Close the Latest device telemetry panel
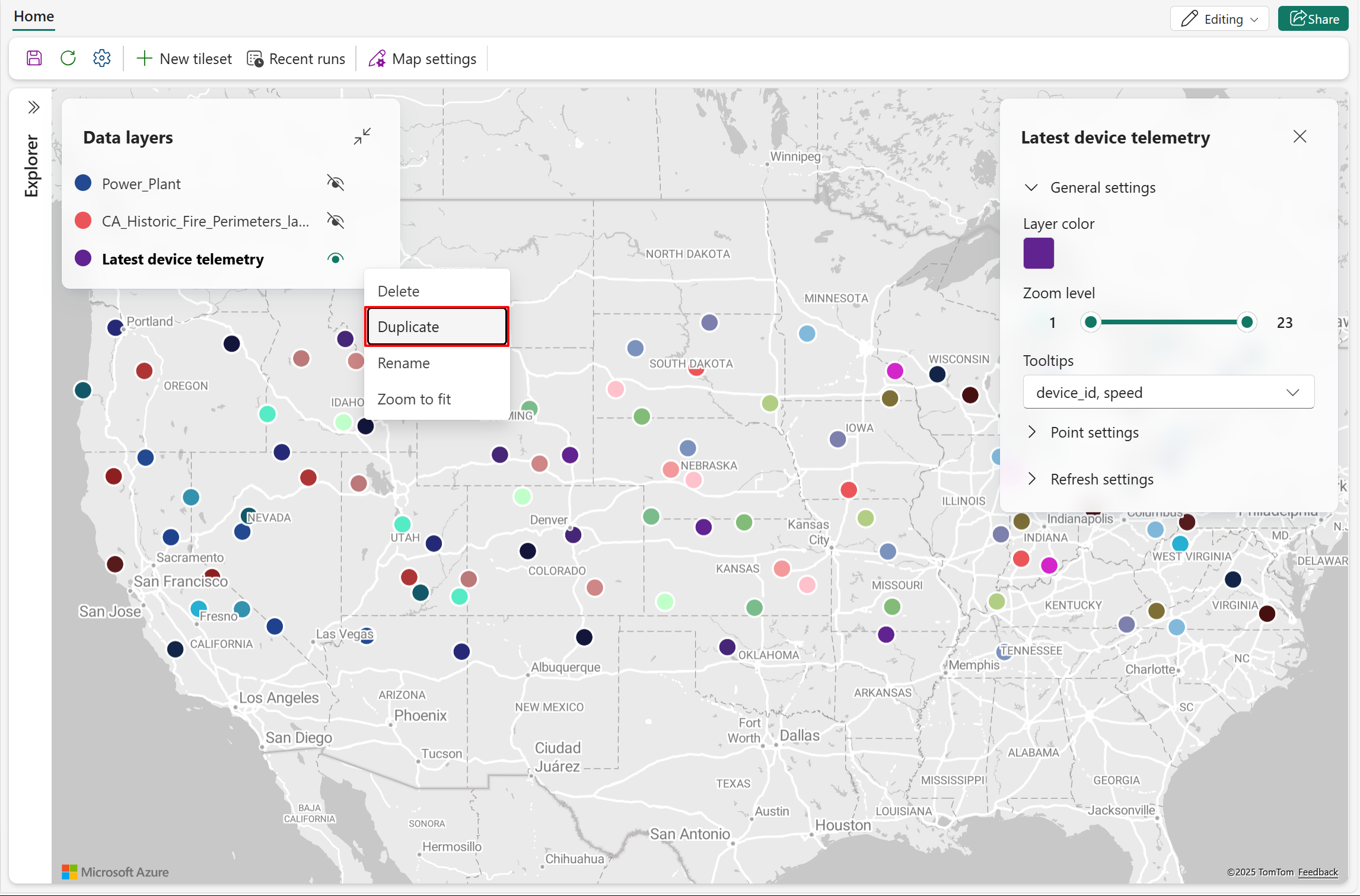This screenshot has width=1360, height=896. coord(1300,137)
